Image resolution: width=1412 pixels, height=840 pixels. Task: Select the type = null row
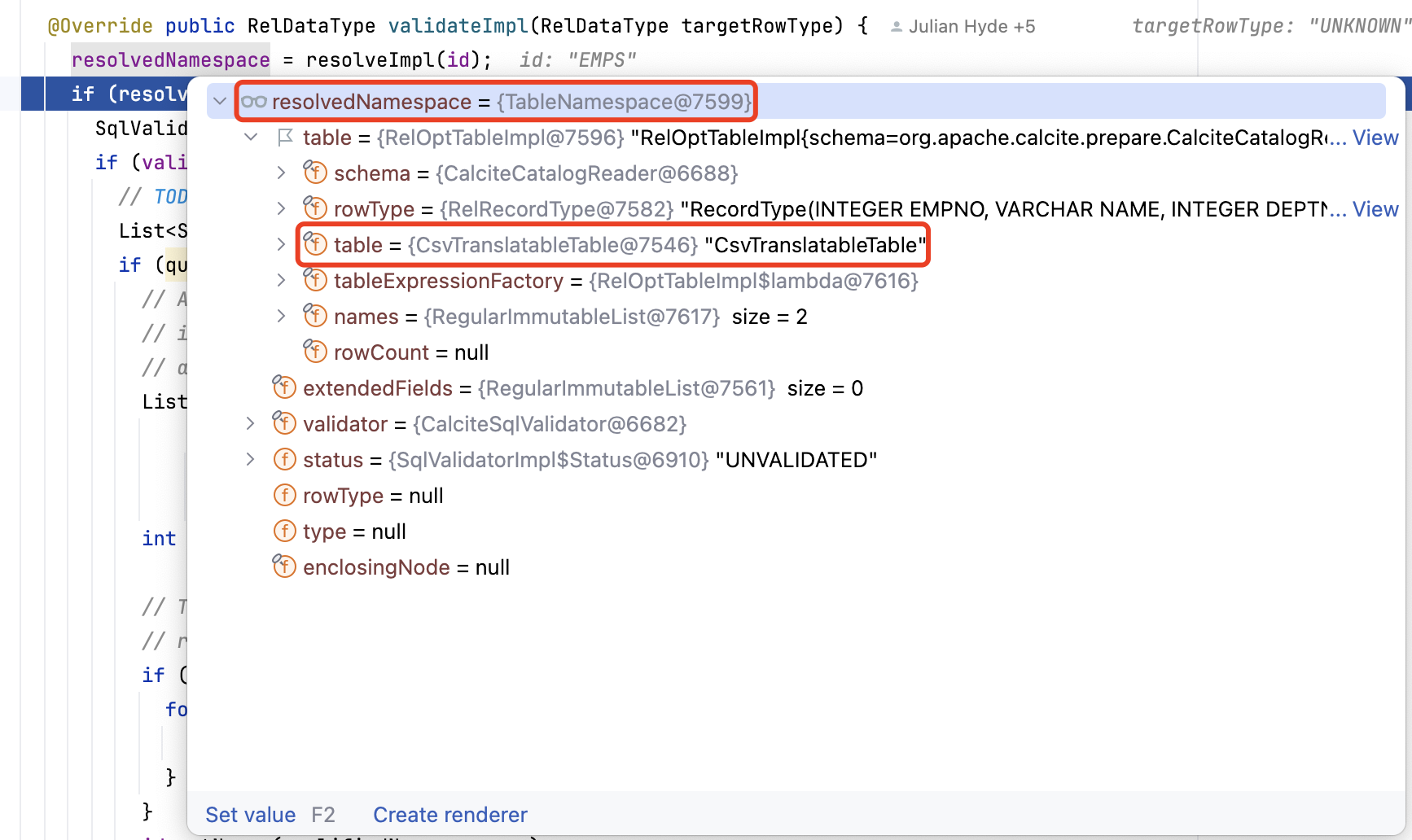354,532
